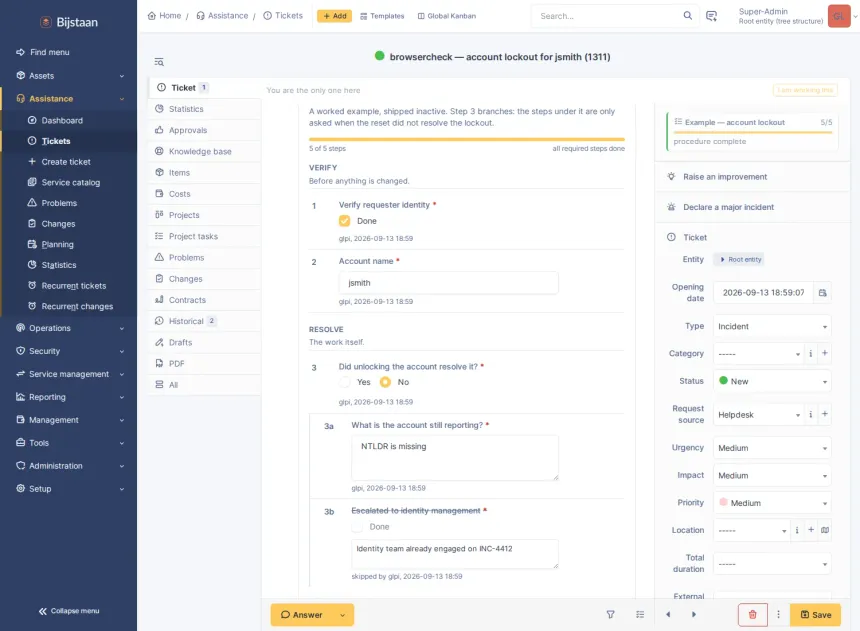Click the search magnifier icon
Screen dimensions: 860x631
point(687,15)
